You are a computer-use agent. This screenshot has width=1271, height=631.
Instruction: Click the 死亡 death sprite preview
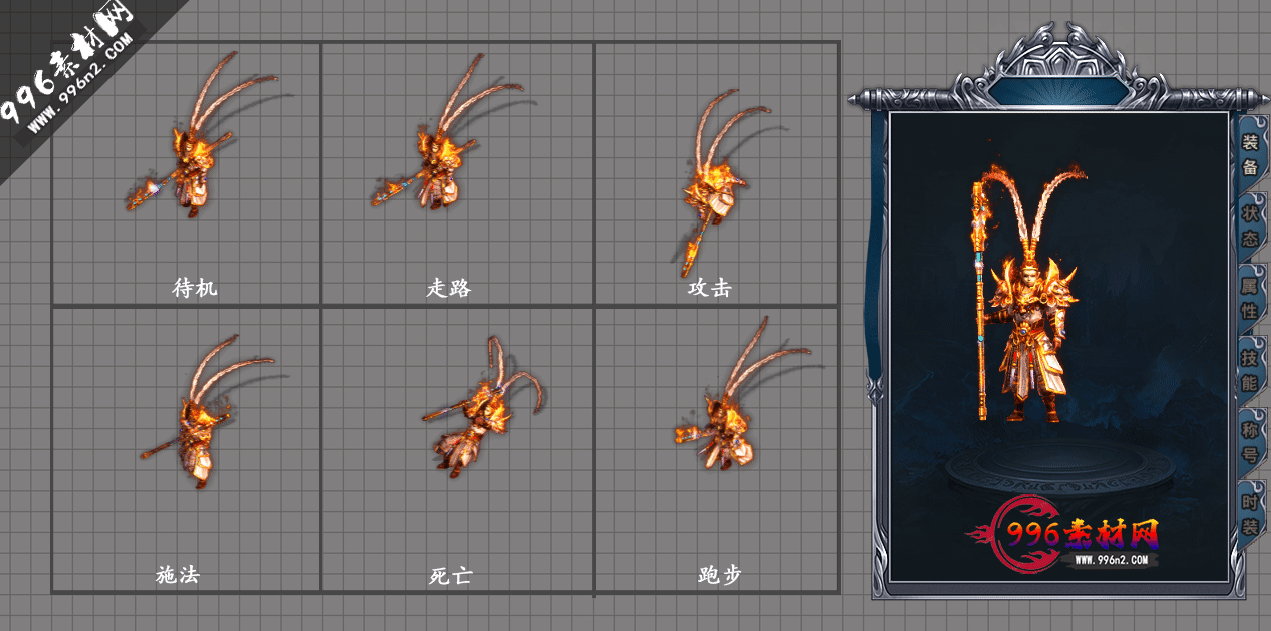click(483, 408)
